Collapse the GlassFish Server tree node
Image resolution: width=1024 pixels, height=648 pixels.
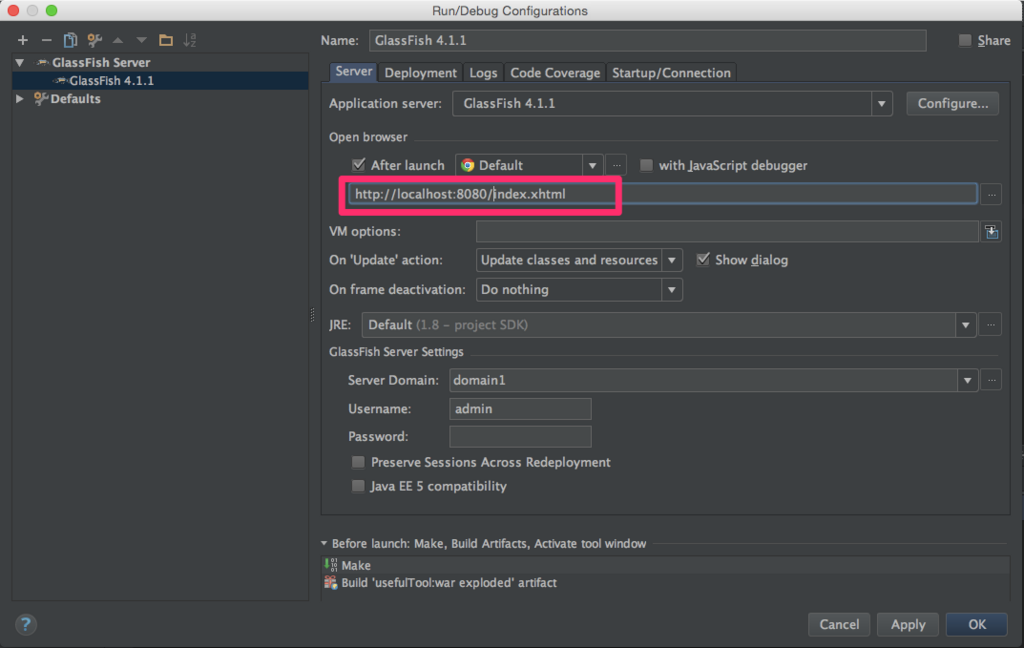point(20,63)
